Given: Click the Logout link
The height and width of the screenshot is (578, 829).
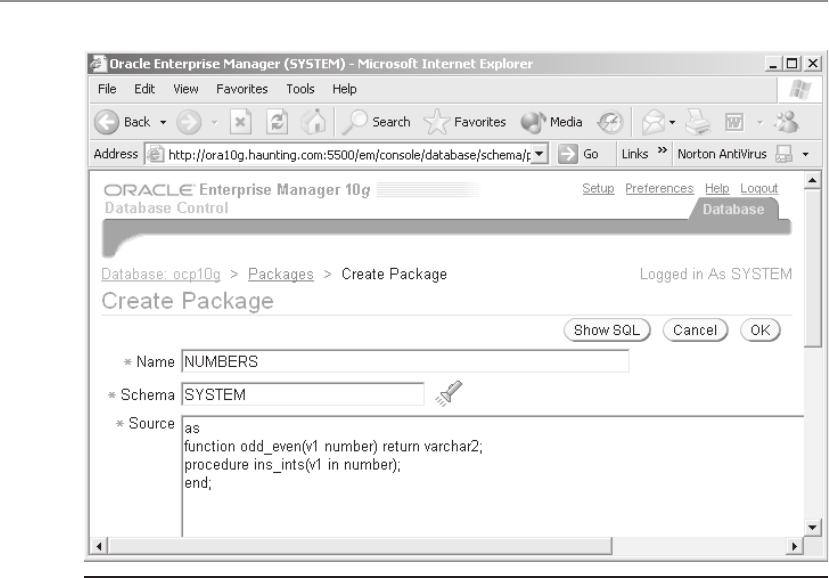Looking at the screenshot, I should coord(759,188).
